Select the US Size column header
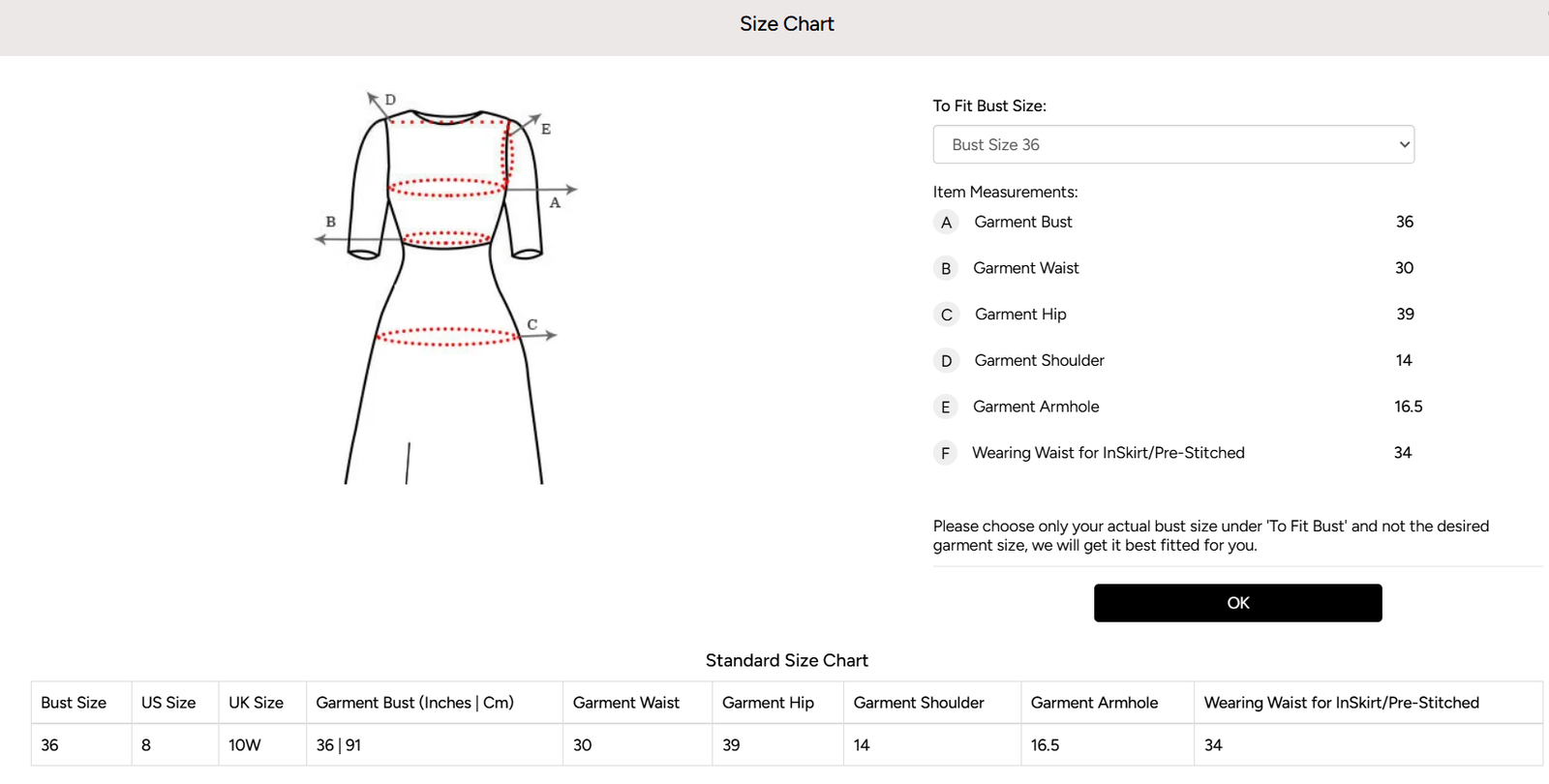This screenshot has width=1549, height=784. pos(168,703)
